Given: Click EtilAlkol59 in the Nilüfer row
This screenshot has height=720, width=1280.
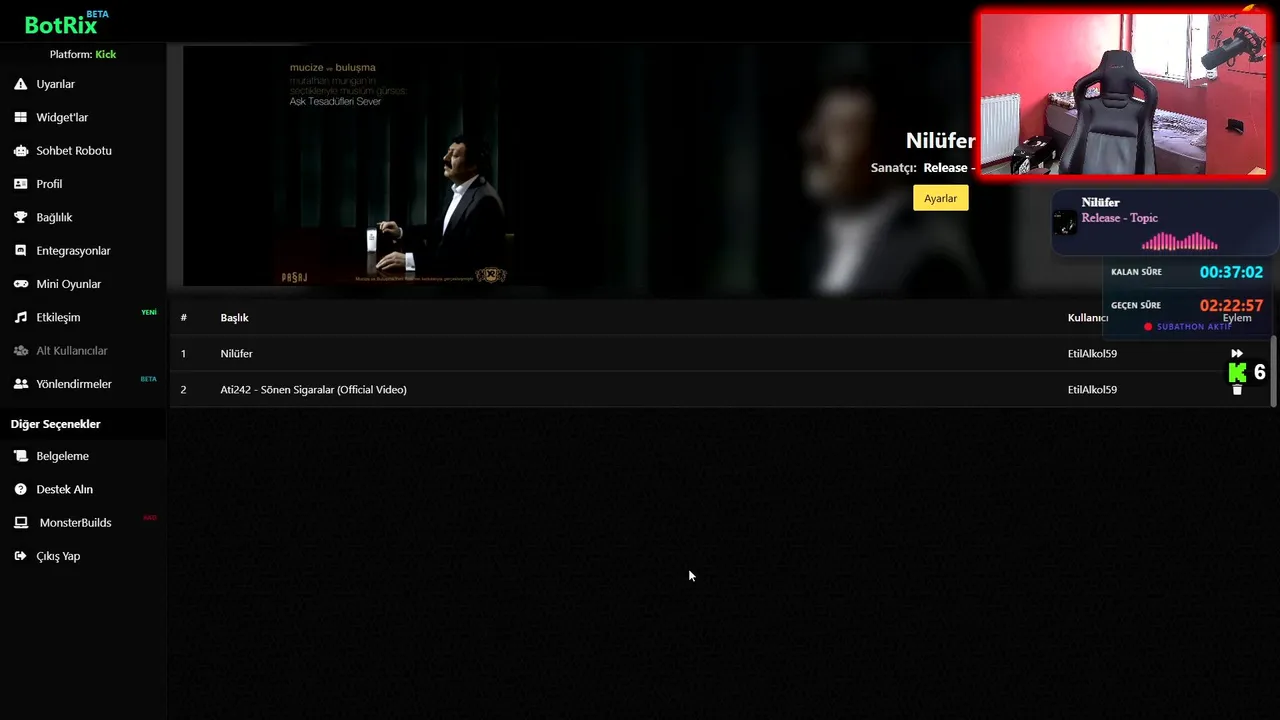Looking at the screenshot, I should [x=1092, y=354].
